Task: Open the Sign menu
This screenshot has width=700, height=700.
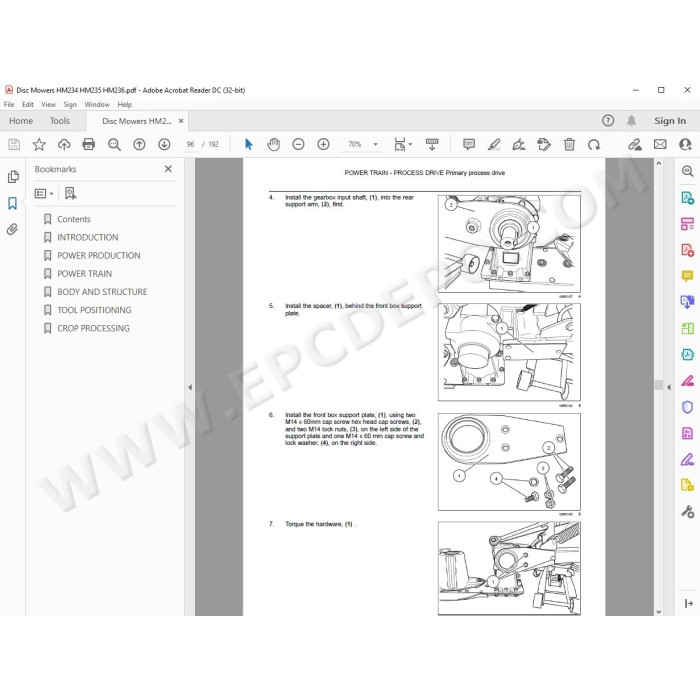Action: pyautogui.click(x=70, y=104)
